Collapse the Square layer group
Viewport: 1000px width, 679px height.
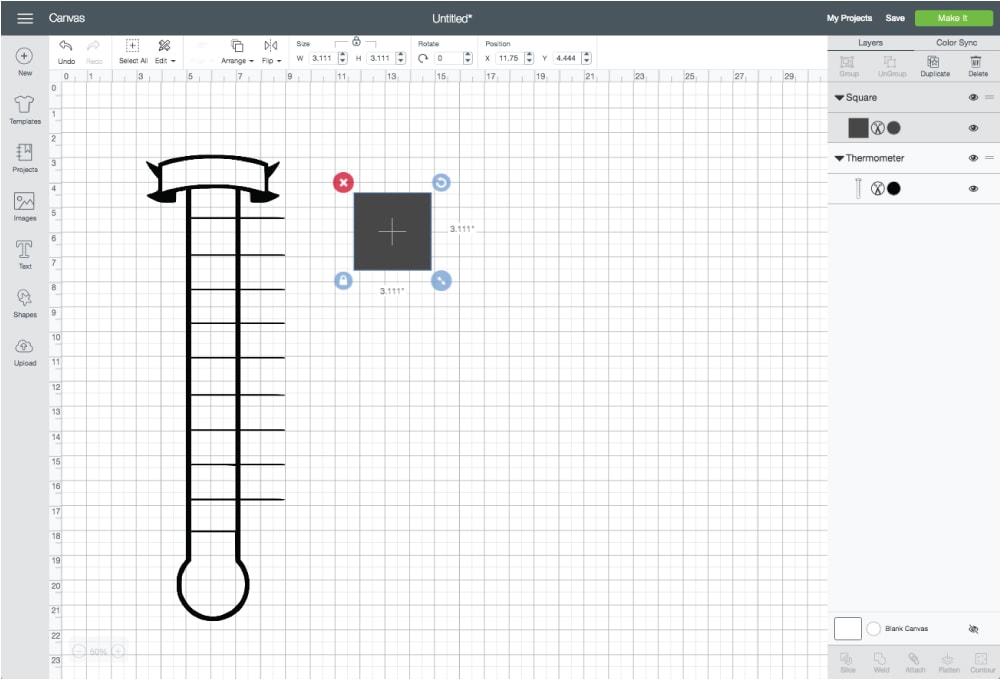839,98
